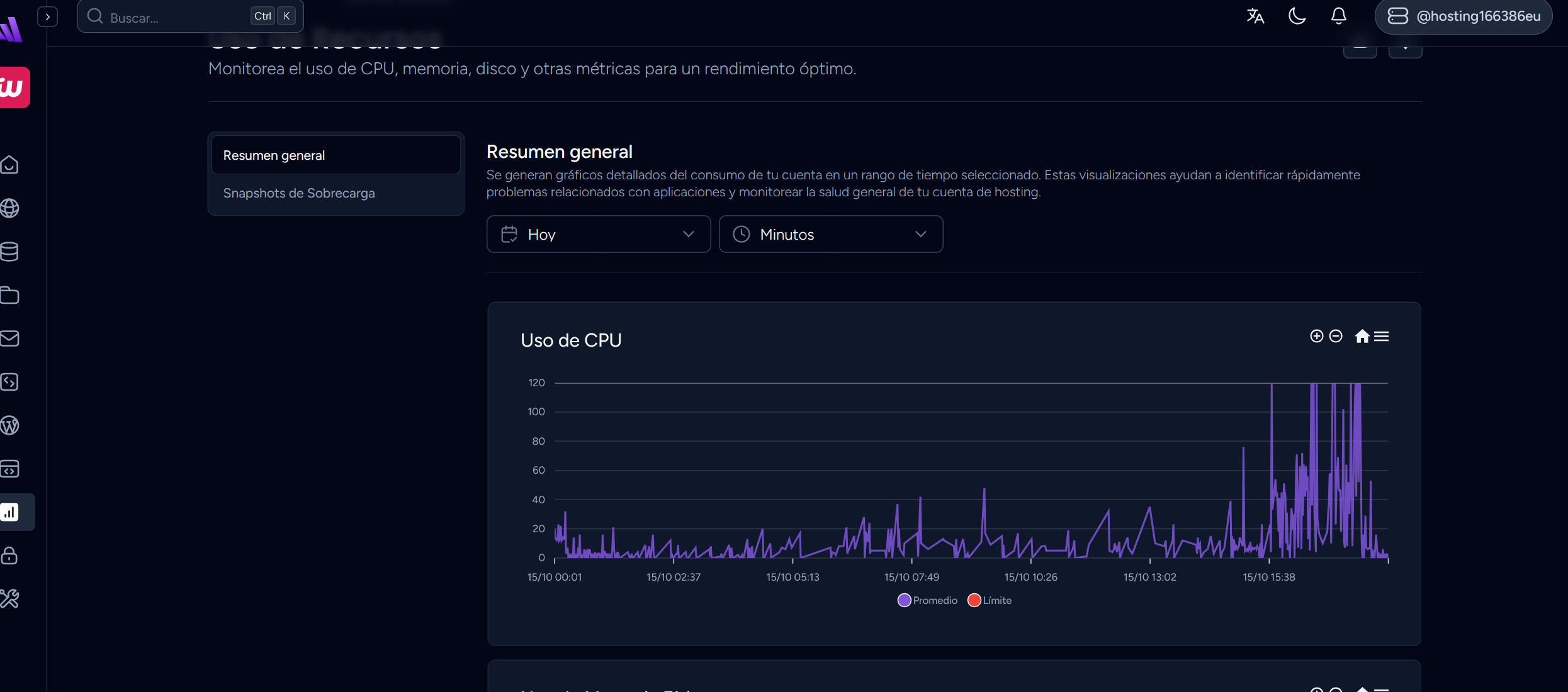Toggle dark mode with the moon icon

click(x=1297, y=16)
